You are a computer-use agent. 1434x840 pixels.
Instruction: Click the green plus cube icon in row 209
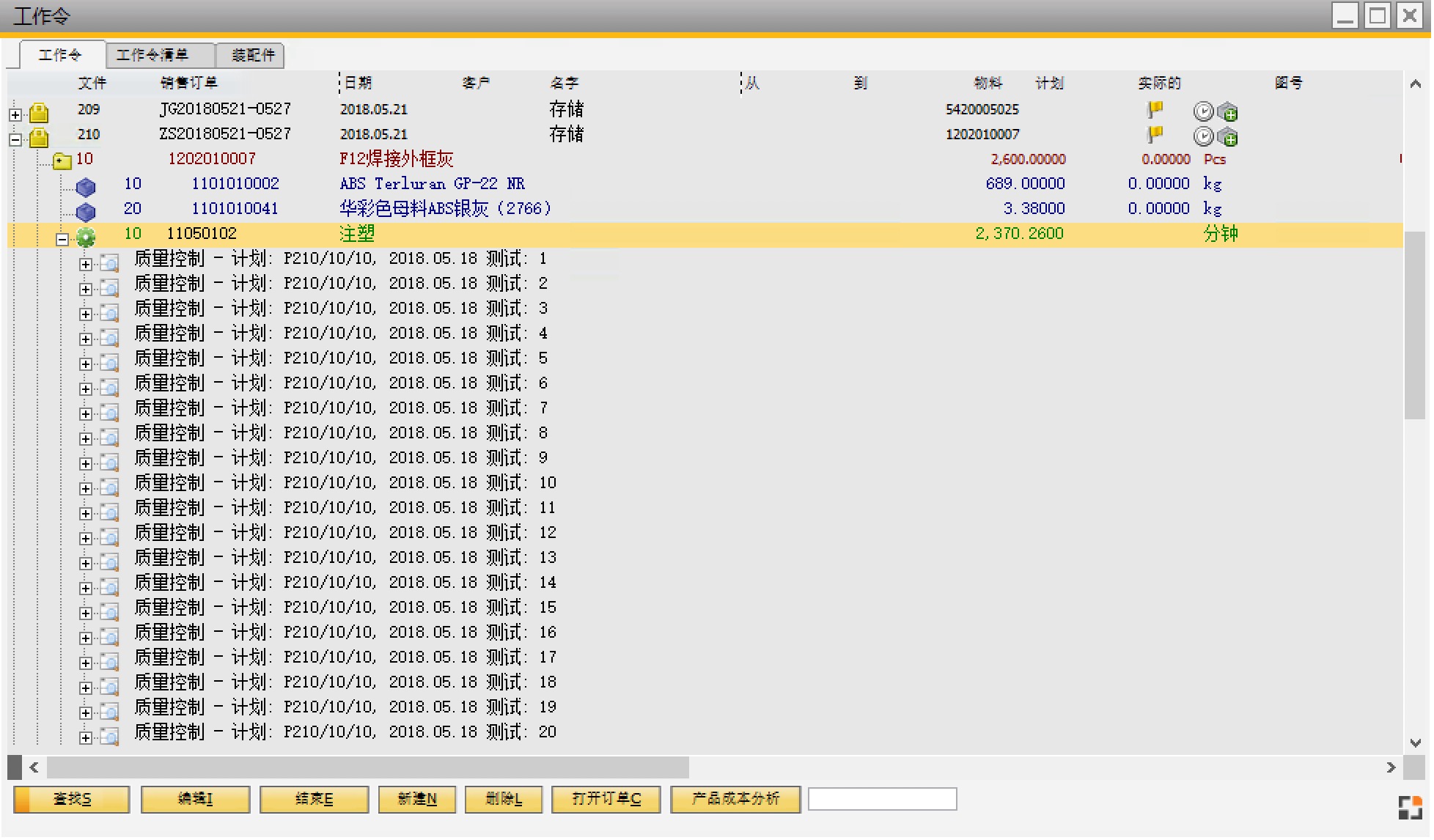point(1228,111)
